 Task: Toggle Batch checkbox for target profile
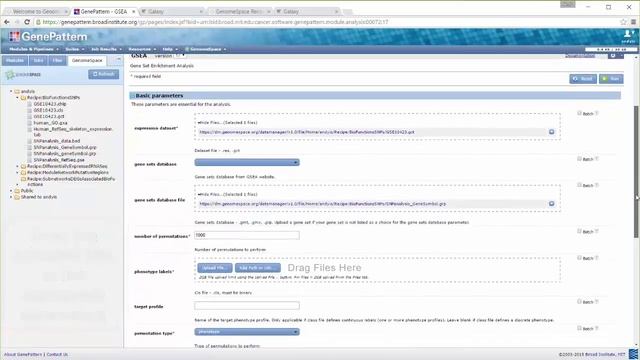579,301
